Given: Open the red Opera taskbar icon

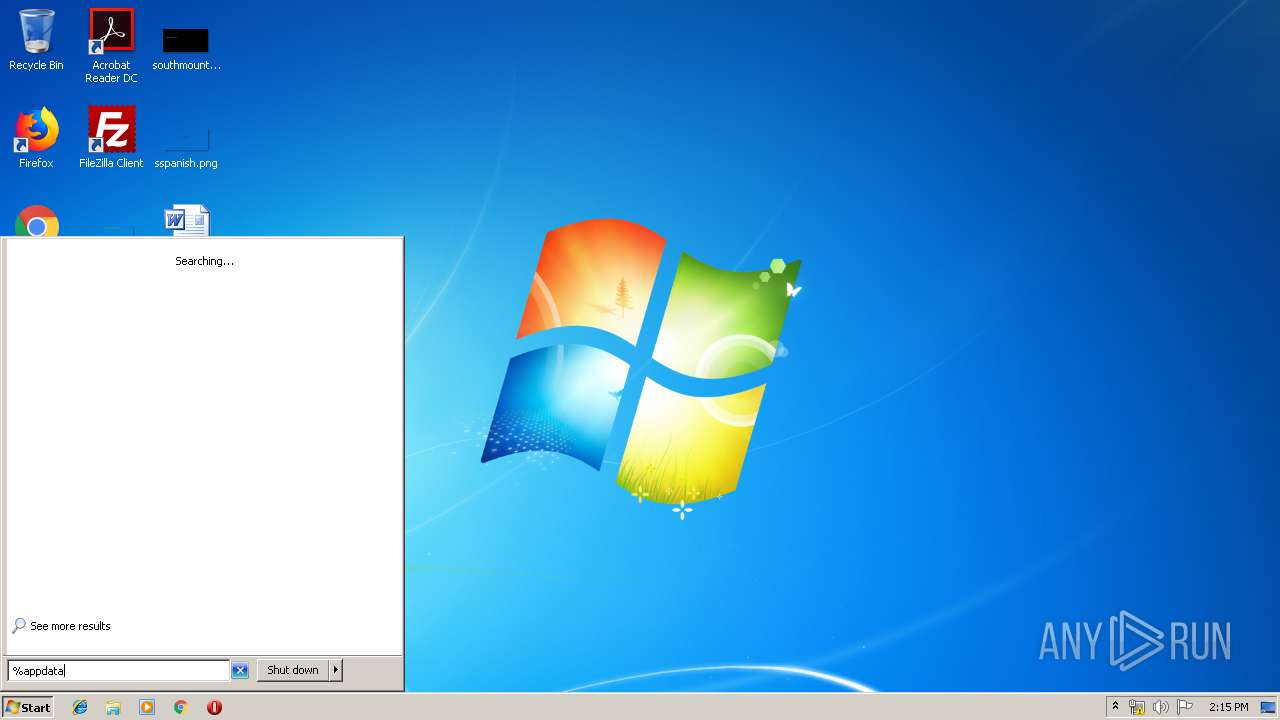Looking at the screenshot, I should pos(214,707).
